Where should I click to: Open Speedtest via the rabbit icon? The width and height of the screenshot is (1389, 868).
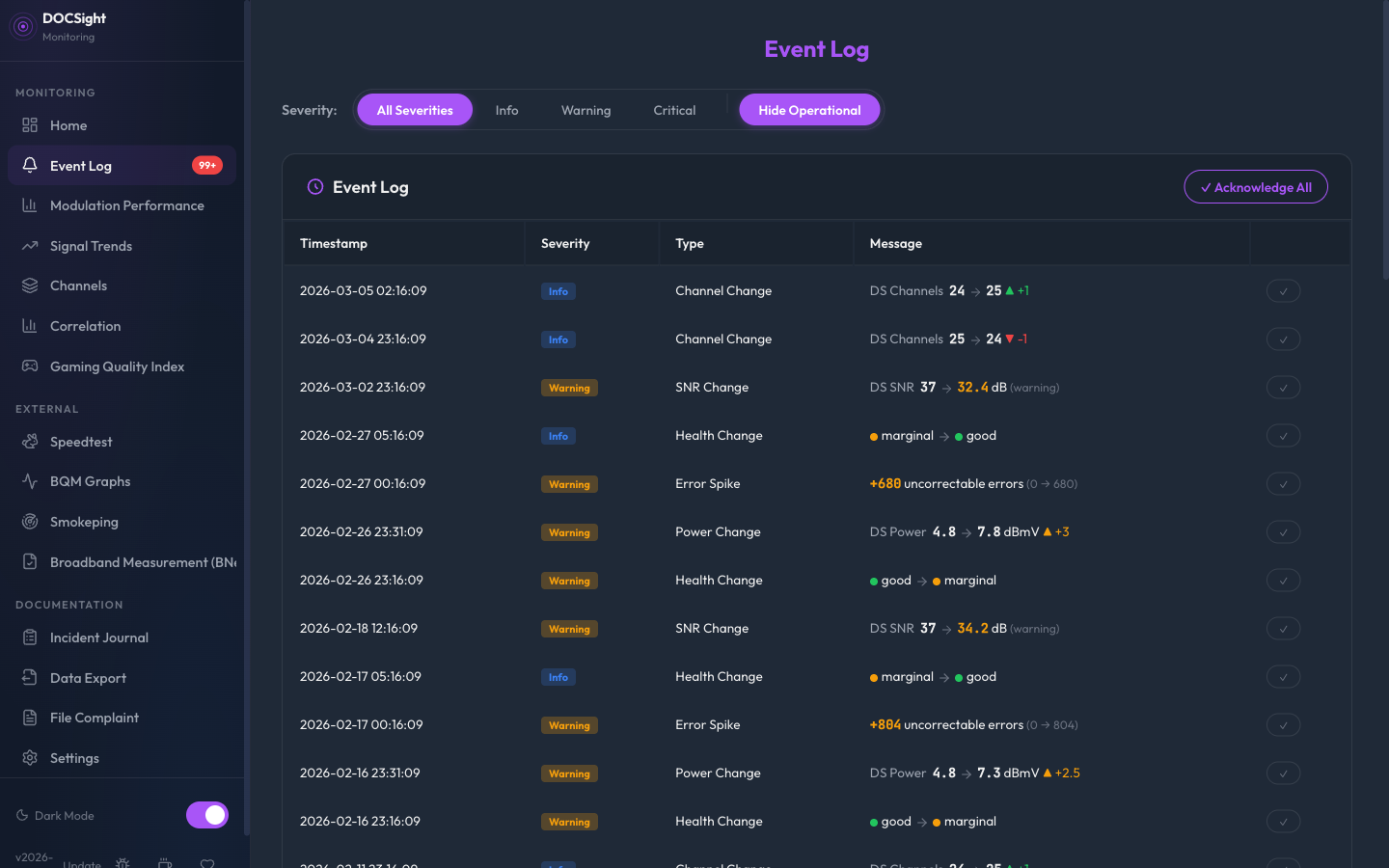tap(28, 441)
